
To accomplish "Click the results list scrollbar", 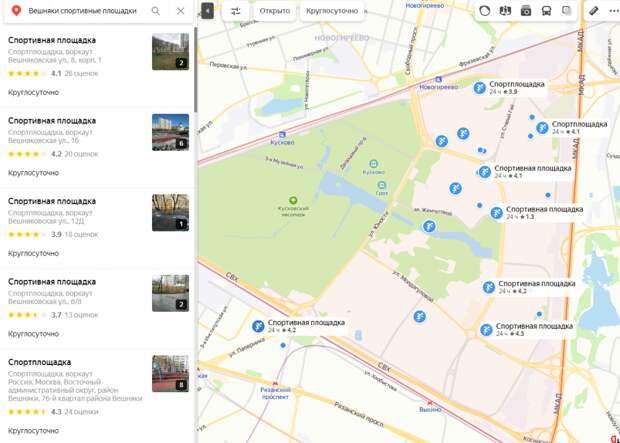I will click(195, 69).
